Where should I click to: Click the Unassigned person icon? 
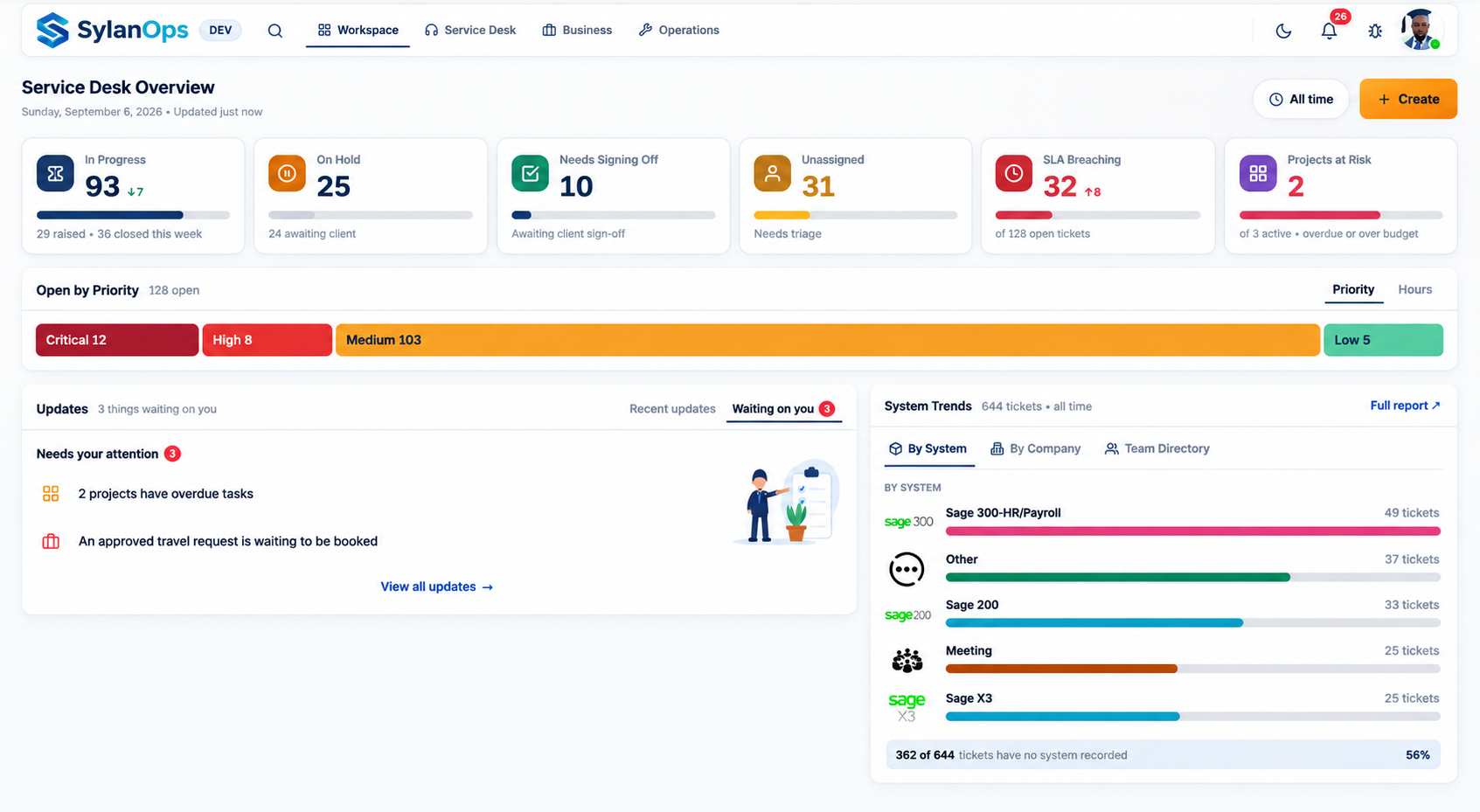pos(773,173)
